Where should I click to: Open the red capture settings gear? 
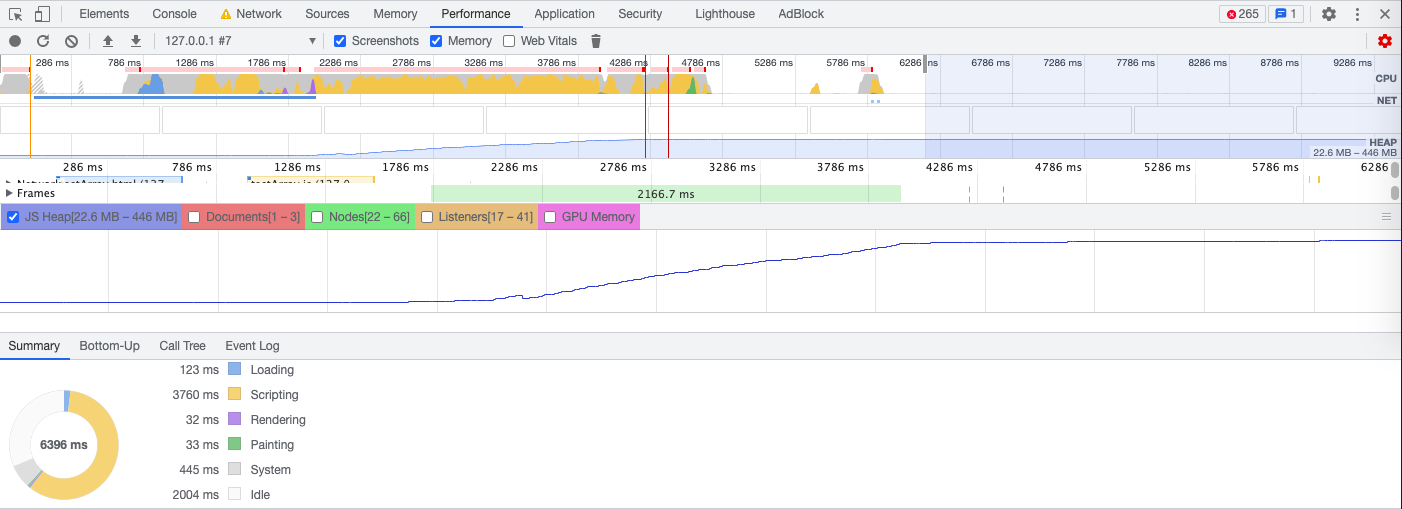(x=1385, y=41)
